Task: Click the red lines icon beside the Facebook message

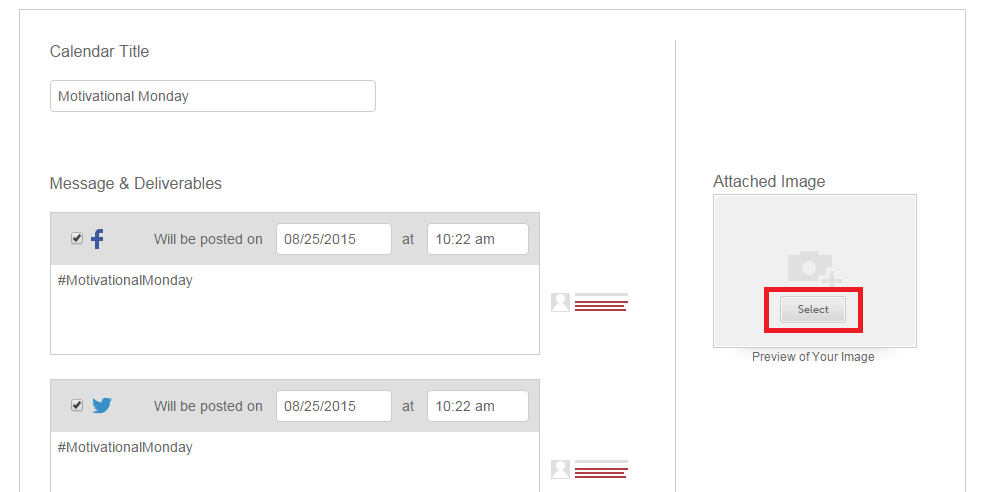Action: click(601, 303)
